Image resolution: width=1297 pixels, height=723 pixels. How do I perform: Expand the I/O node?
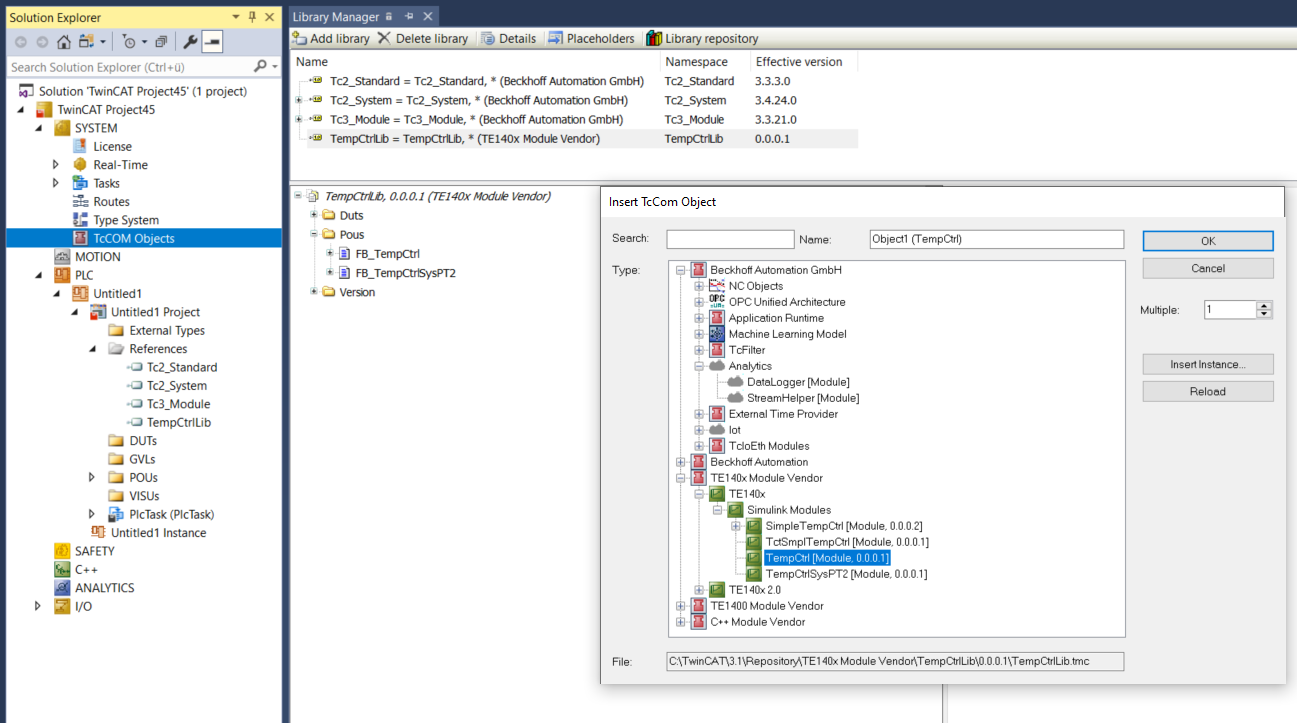[39, 606]
